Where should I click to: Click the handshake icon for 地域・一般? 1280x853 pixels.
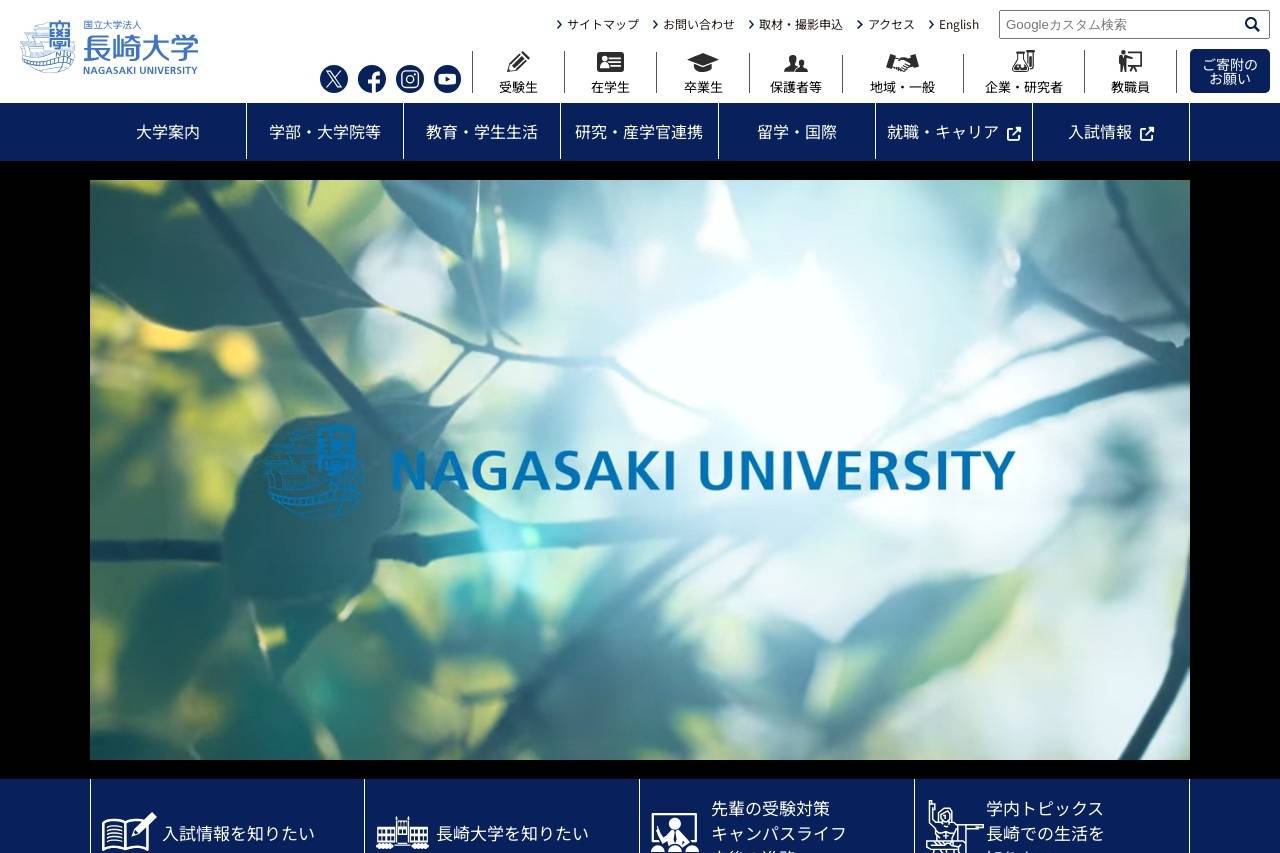point(902,63)
